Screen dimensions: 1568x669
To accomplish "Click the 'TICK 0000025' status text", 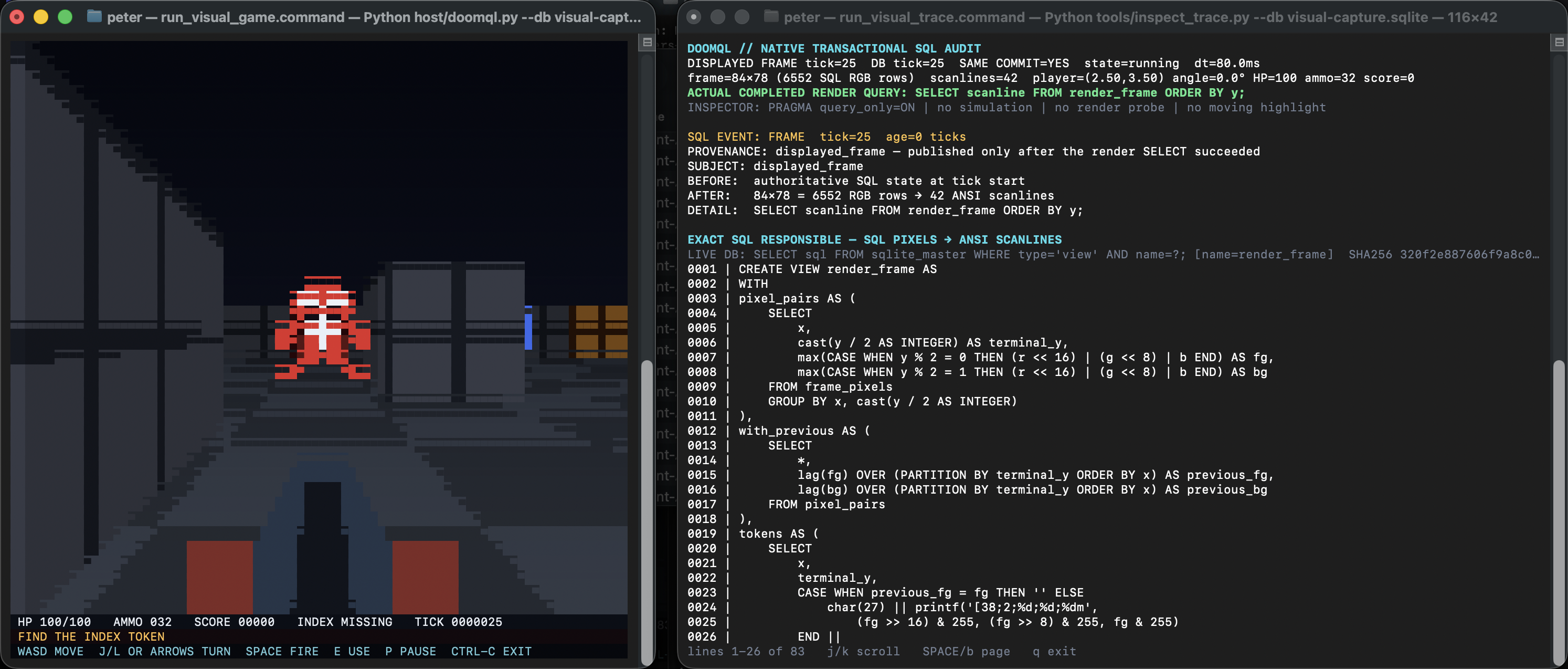I will click(458, 622).
